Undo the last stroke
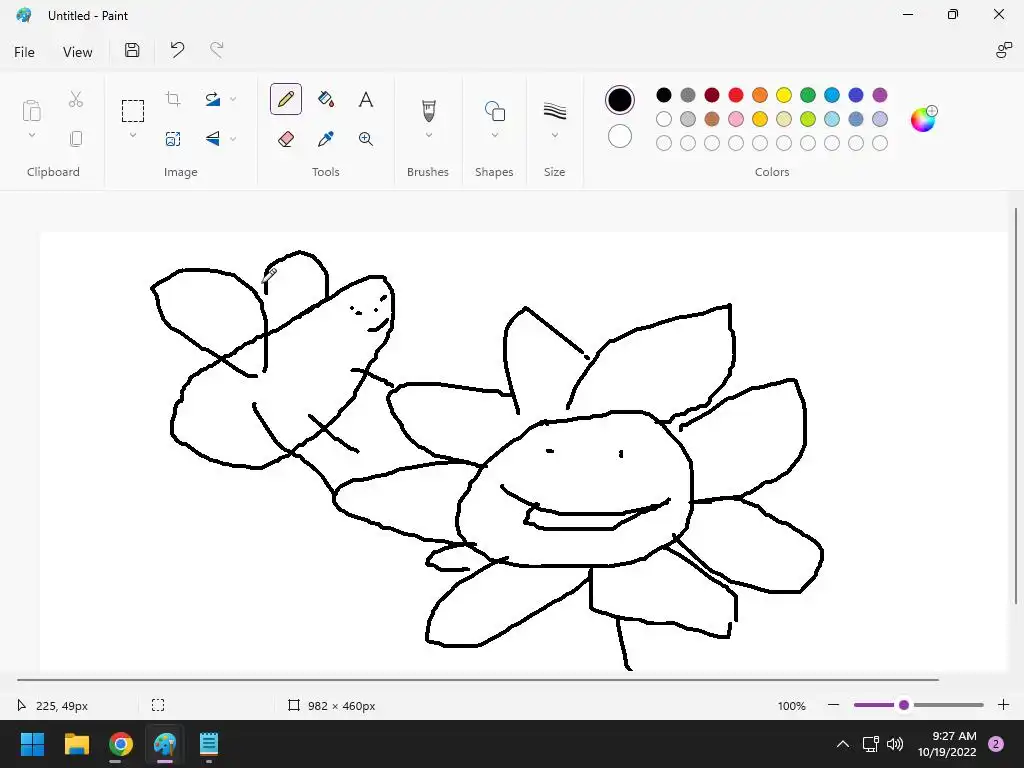 tap(177, 50)
